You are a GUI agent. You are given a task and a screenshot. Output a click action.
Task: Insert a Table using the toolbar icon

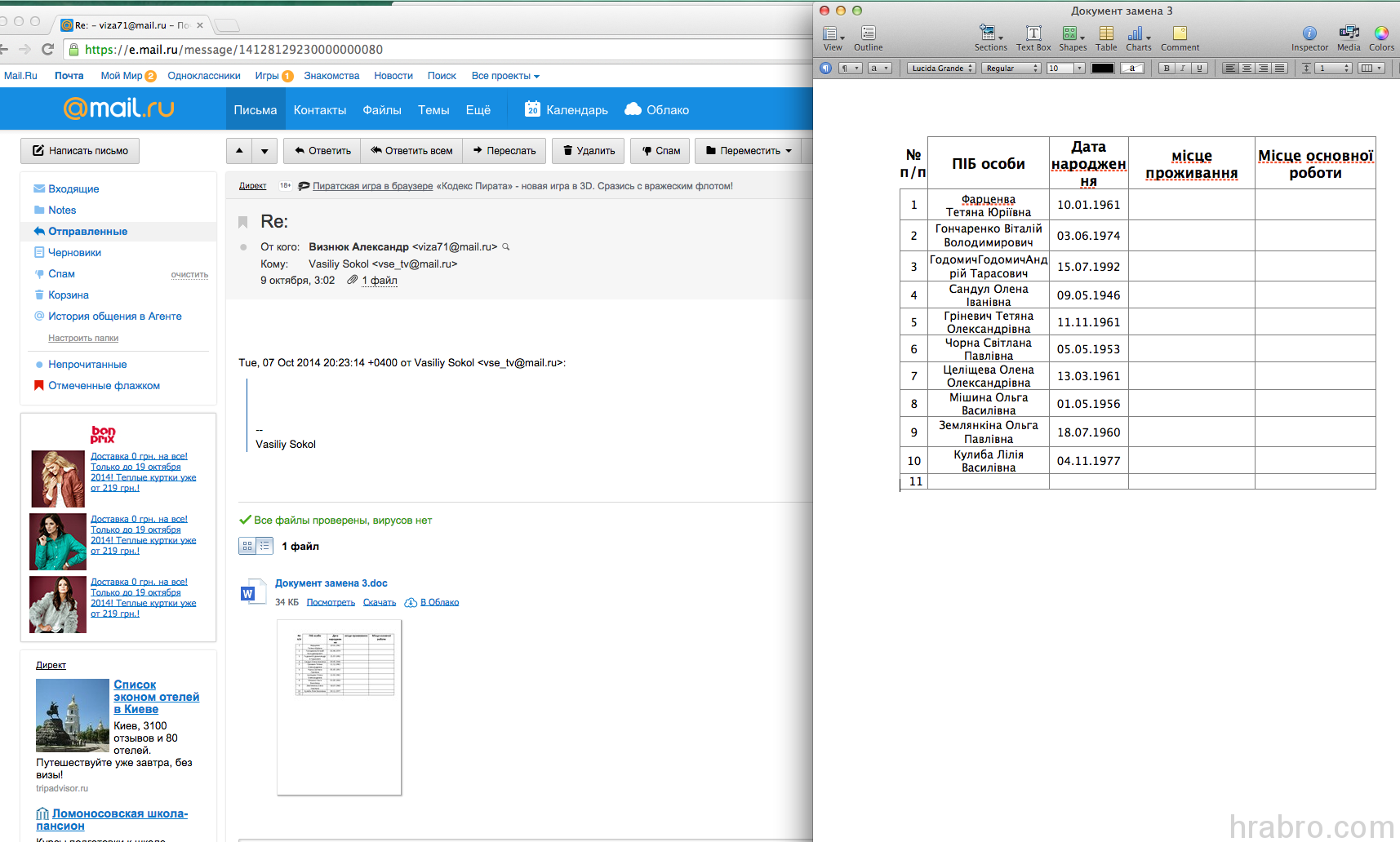click(1106, 34)
